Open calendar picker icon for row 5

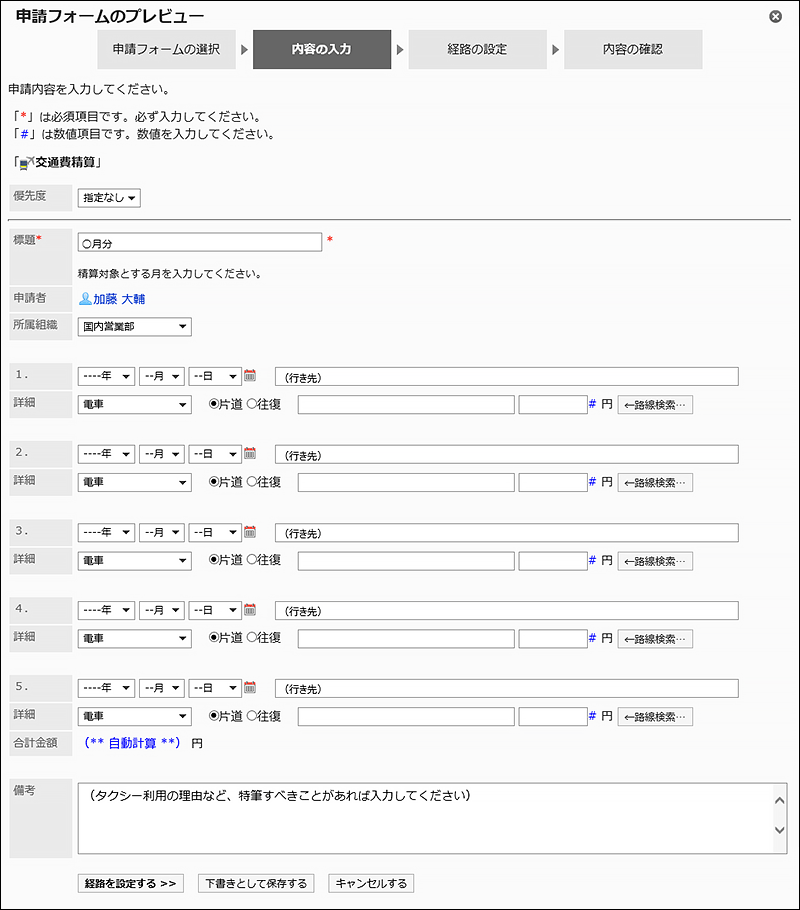click(x=250, y=687)
